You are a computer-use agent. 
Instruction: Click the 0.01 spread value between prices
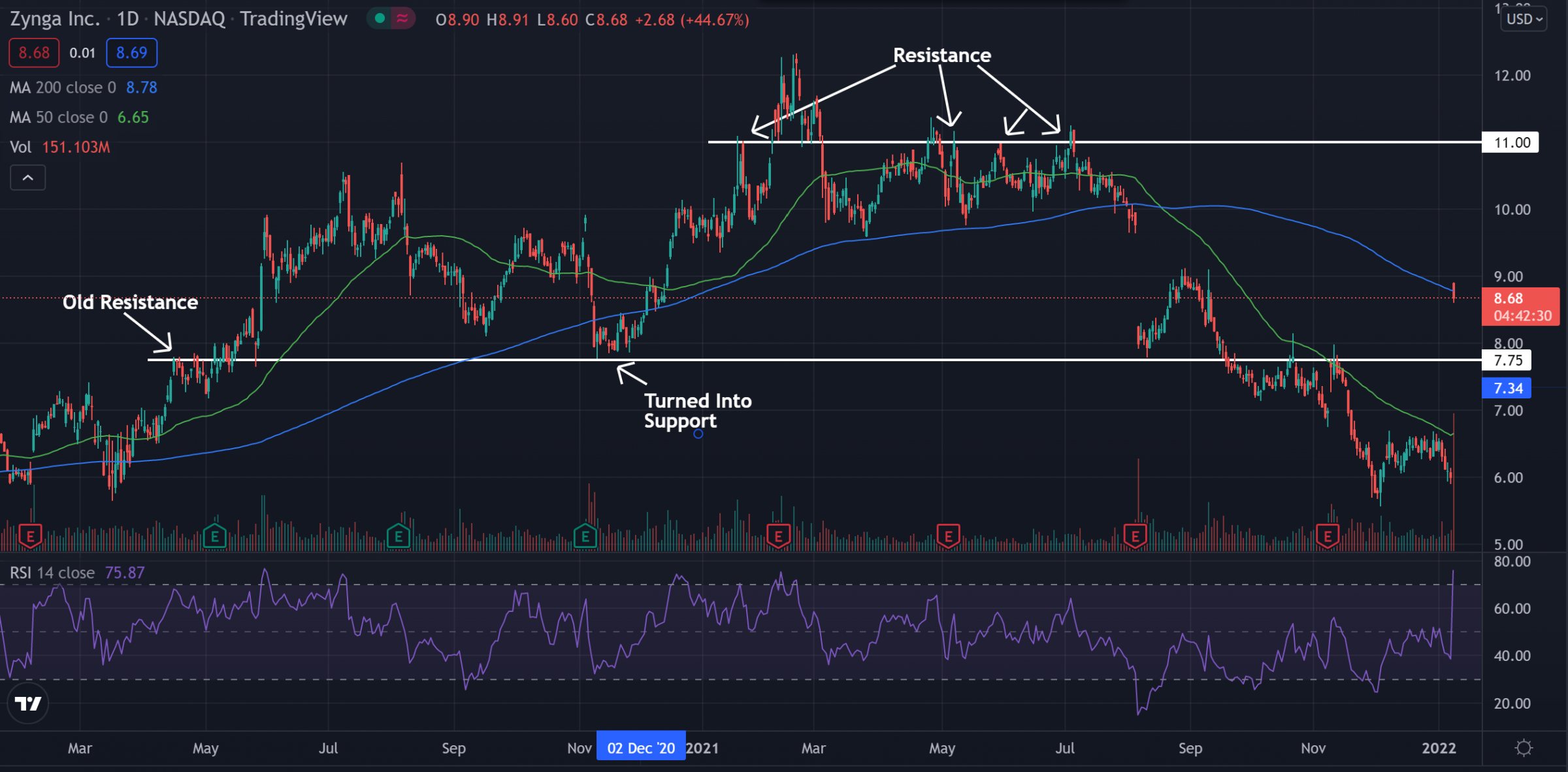point(82,53)
